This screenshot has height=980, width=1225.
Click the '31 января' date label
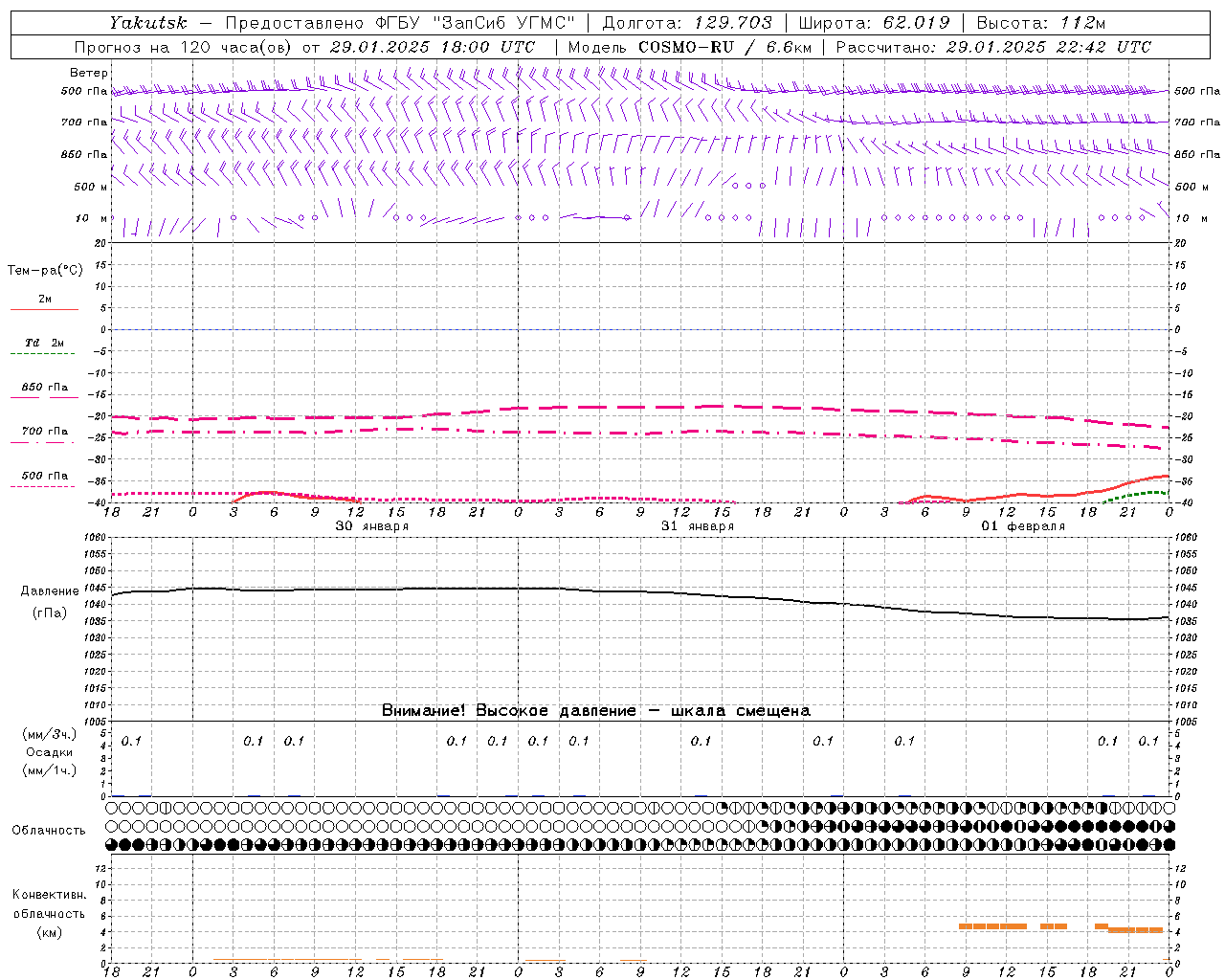(698, 526)
